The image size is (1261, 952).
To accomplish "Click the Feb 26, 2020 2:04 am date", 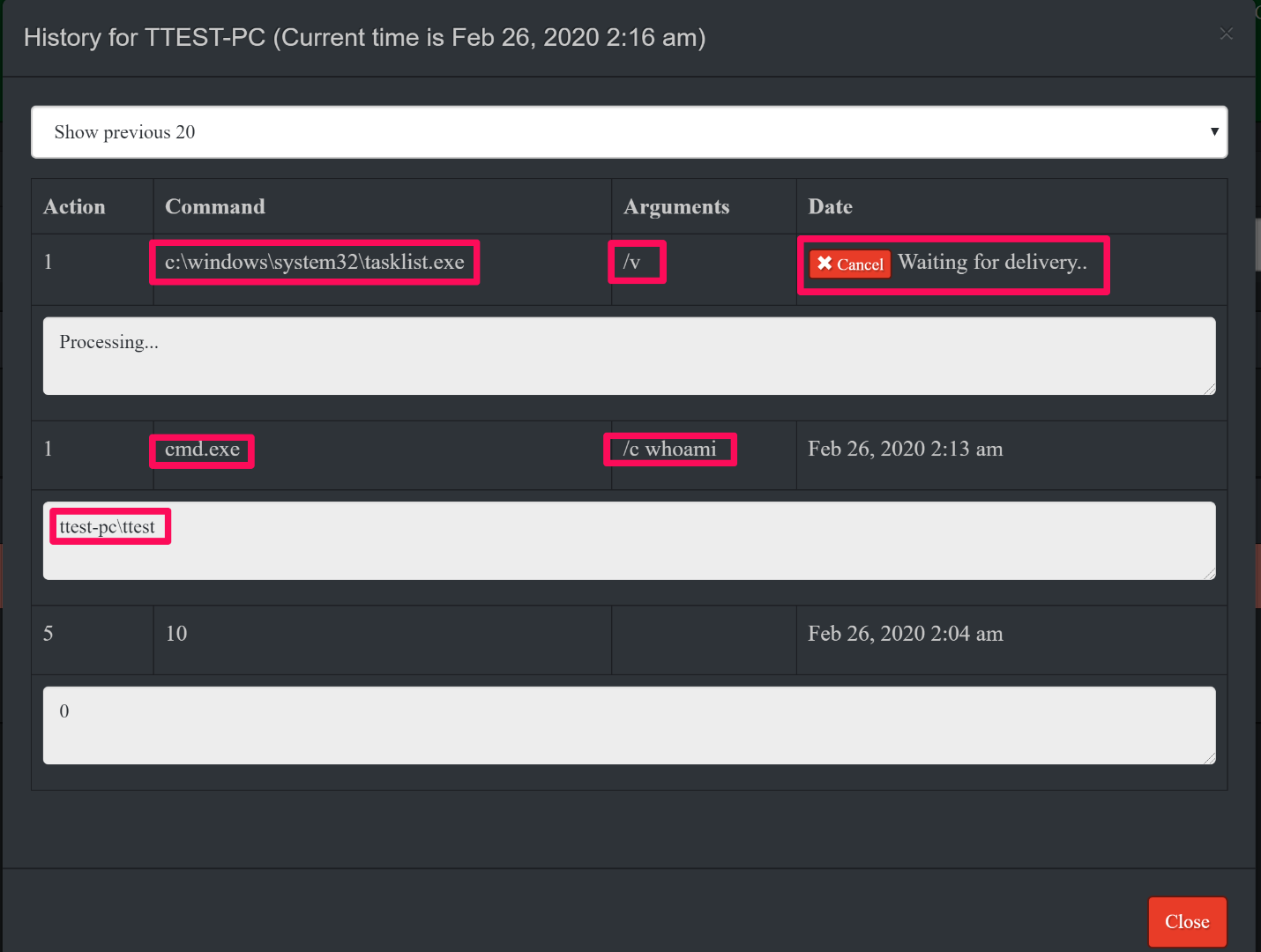I will [905, 634].
